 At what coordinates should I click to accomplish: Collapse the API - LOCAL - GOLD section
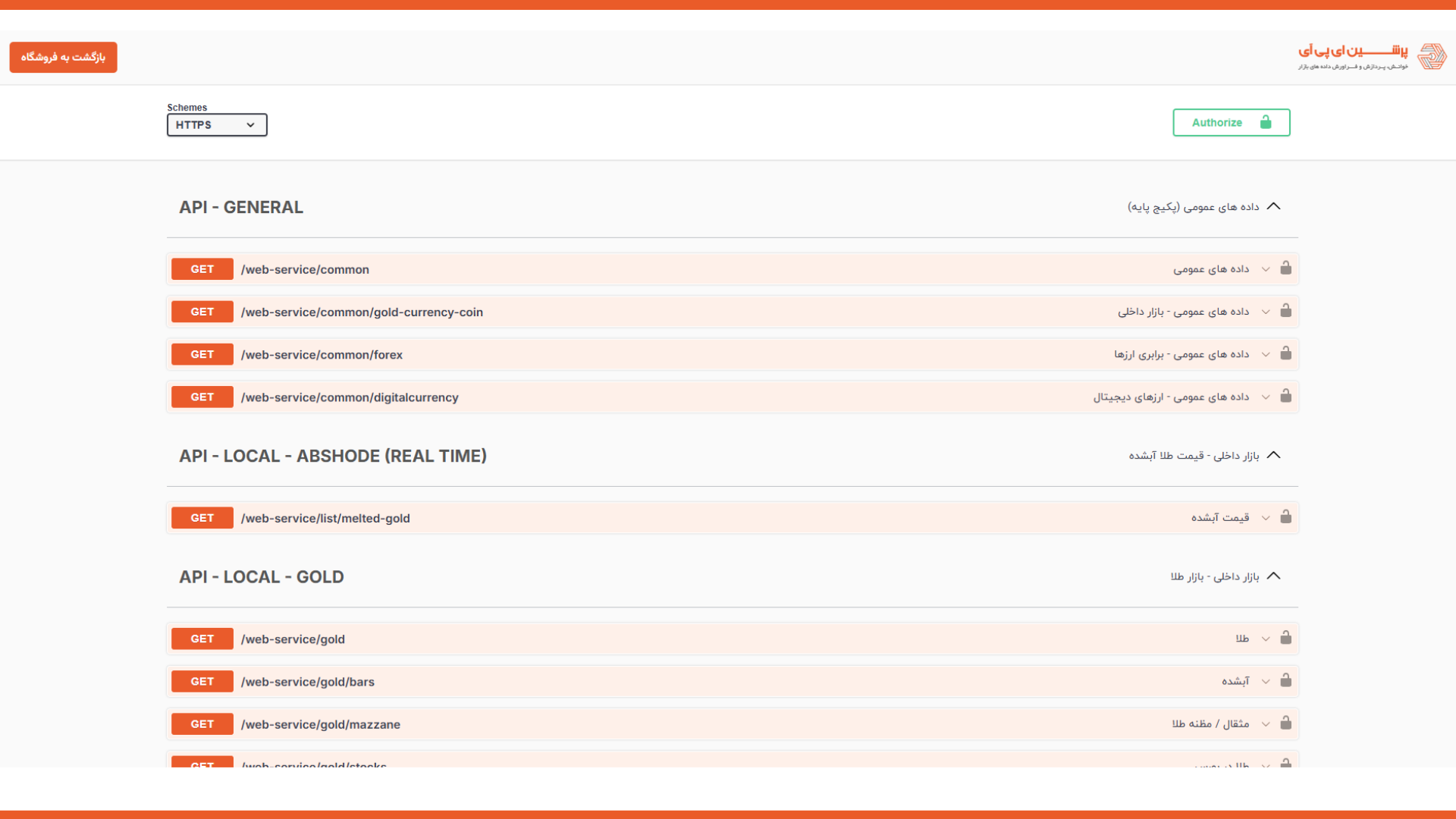(1274, 576)
